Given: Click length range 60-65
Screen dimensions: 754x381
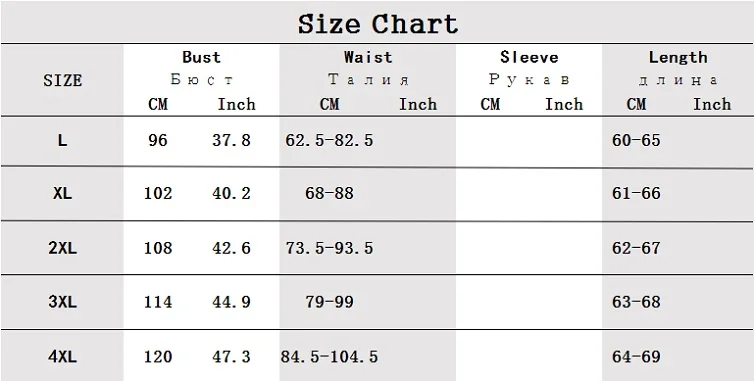Looking at the screenshot, I should pos(636,140).
